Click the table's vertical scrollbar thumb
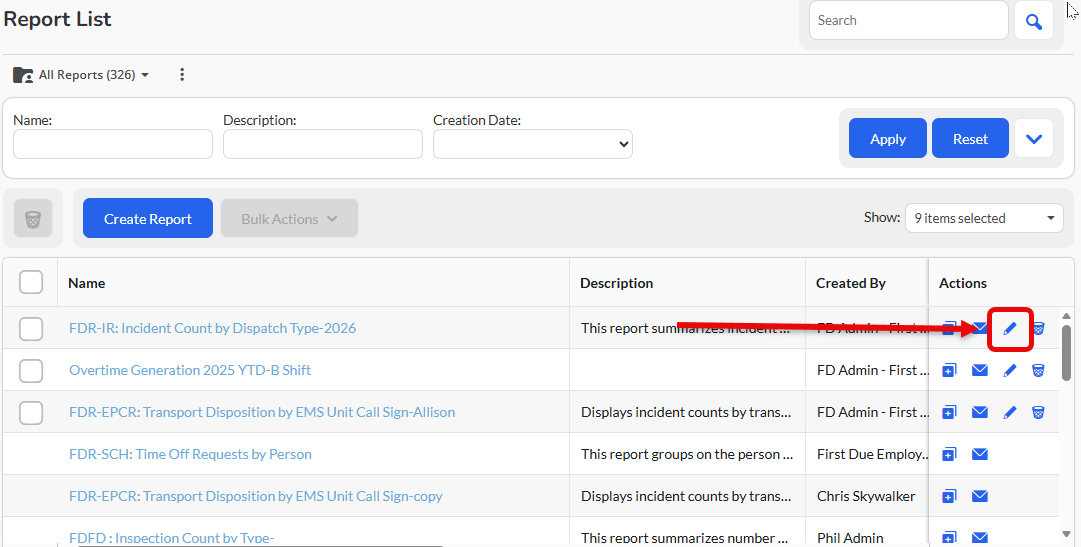 point(1066,352)
